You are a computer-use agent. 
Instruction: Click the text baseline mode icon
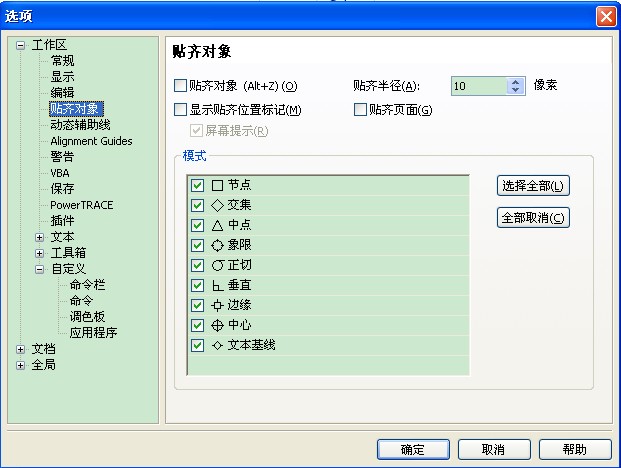217,345
